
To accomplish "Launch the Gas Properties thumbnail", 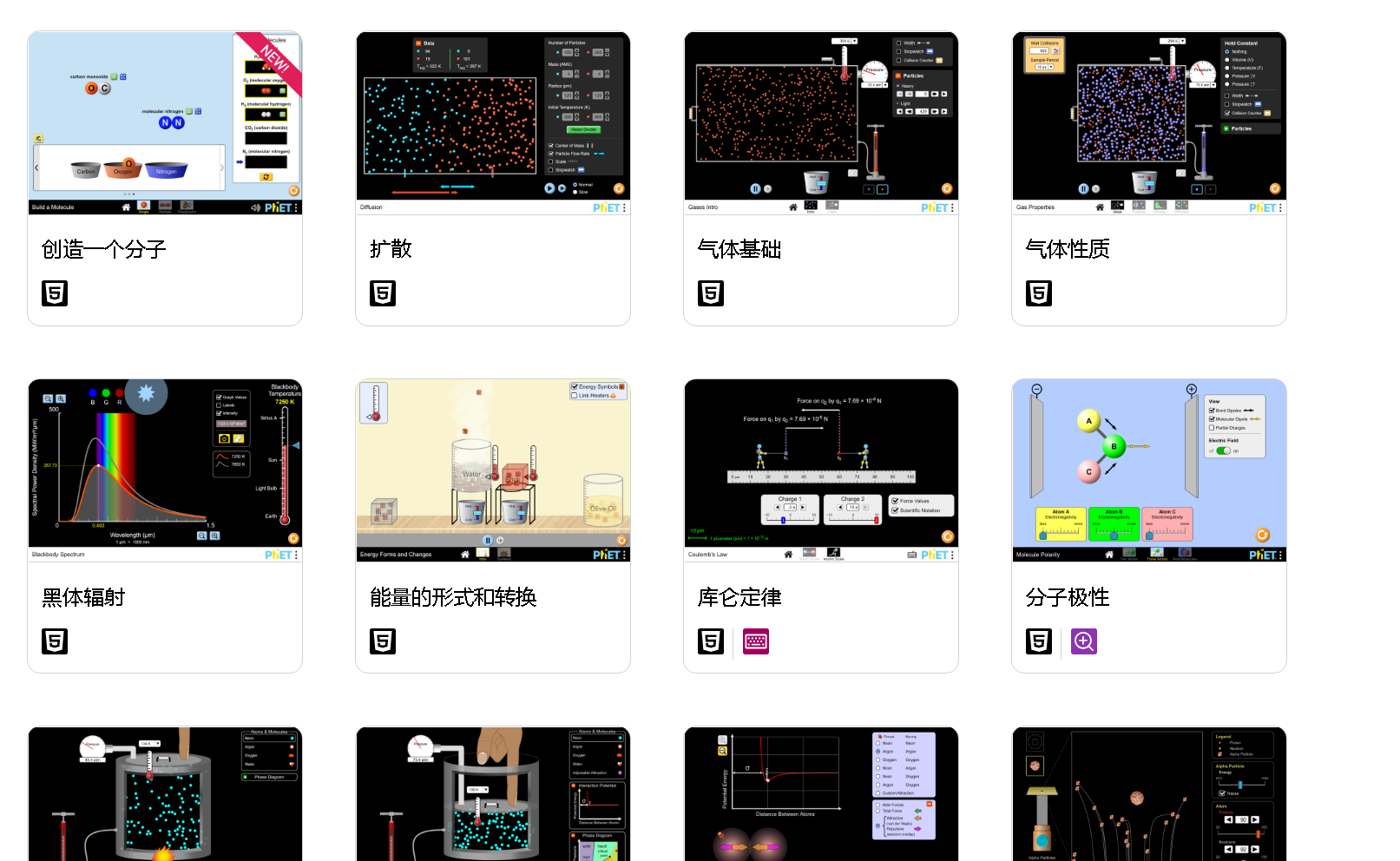I will click(x=1149, y=123).
